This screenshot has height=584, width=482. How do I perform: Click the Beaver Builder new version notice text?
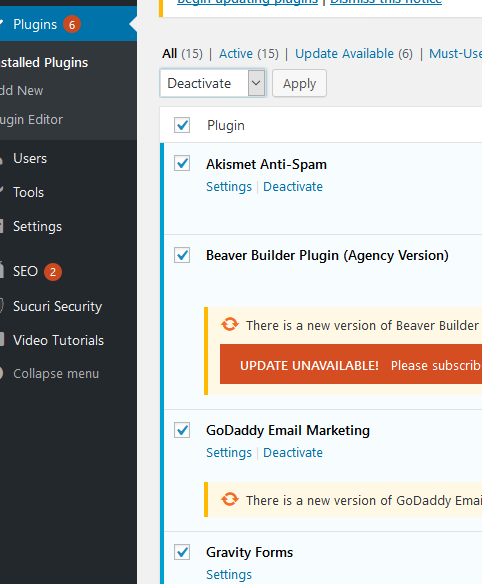pyautogui.click(x=363, y=326)
